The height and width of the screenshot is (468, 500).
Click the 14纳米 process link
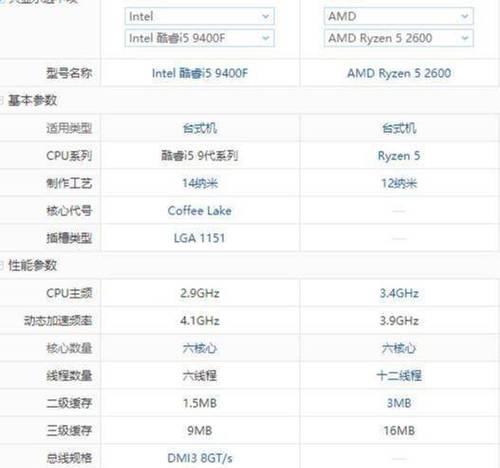pyautogui.click(x=200, y=183)
